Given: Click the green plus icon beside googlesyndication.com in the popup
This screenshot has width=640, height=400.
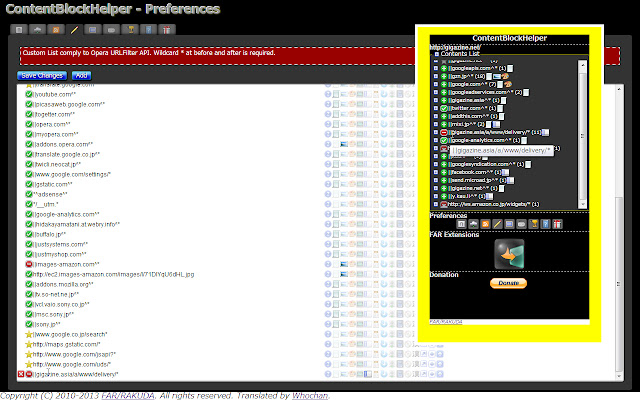Looking at the screenshot, I should (x=444, y=164).
